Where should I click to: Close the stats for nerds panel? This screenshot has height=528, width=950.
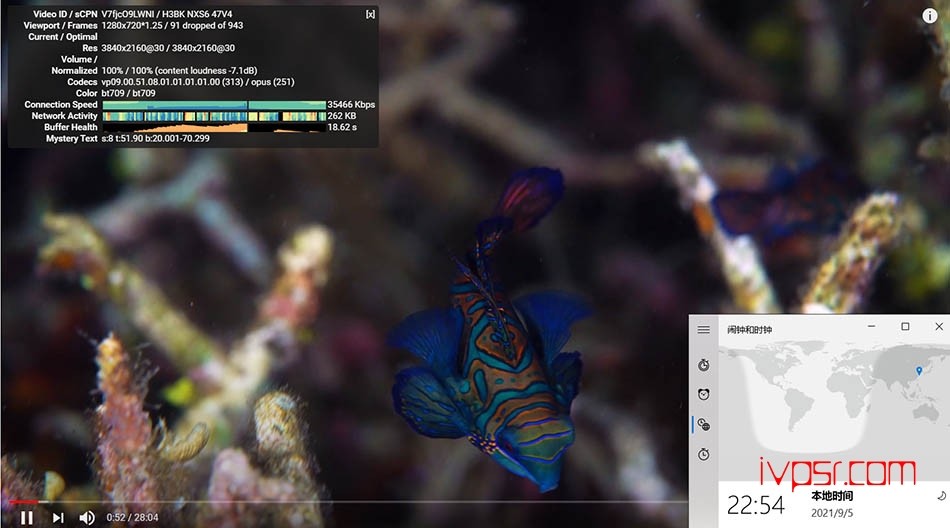[370, 14]
